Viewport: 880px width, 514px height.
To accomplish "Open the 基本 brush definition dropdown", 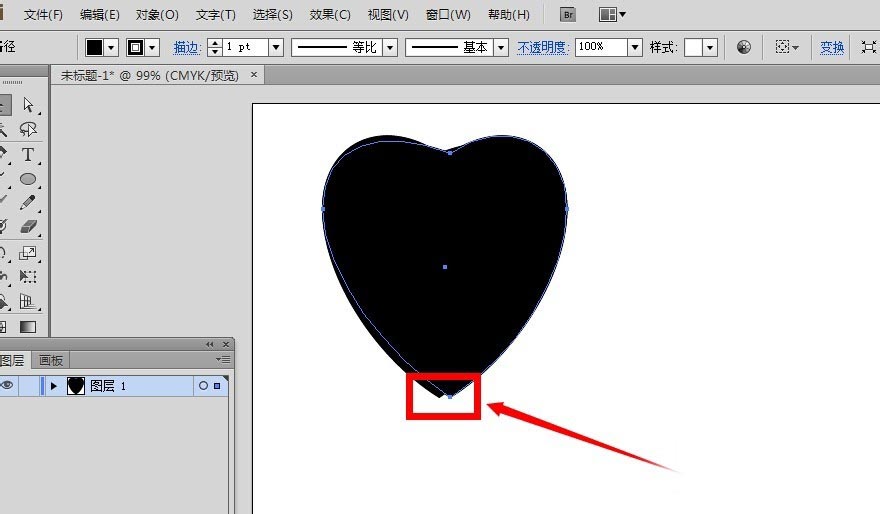I will pyautogui.click(x=501, y=48).
